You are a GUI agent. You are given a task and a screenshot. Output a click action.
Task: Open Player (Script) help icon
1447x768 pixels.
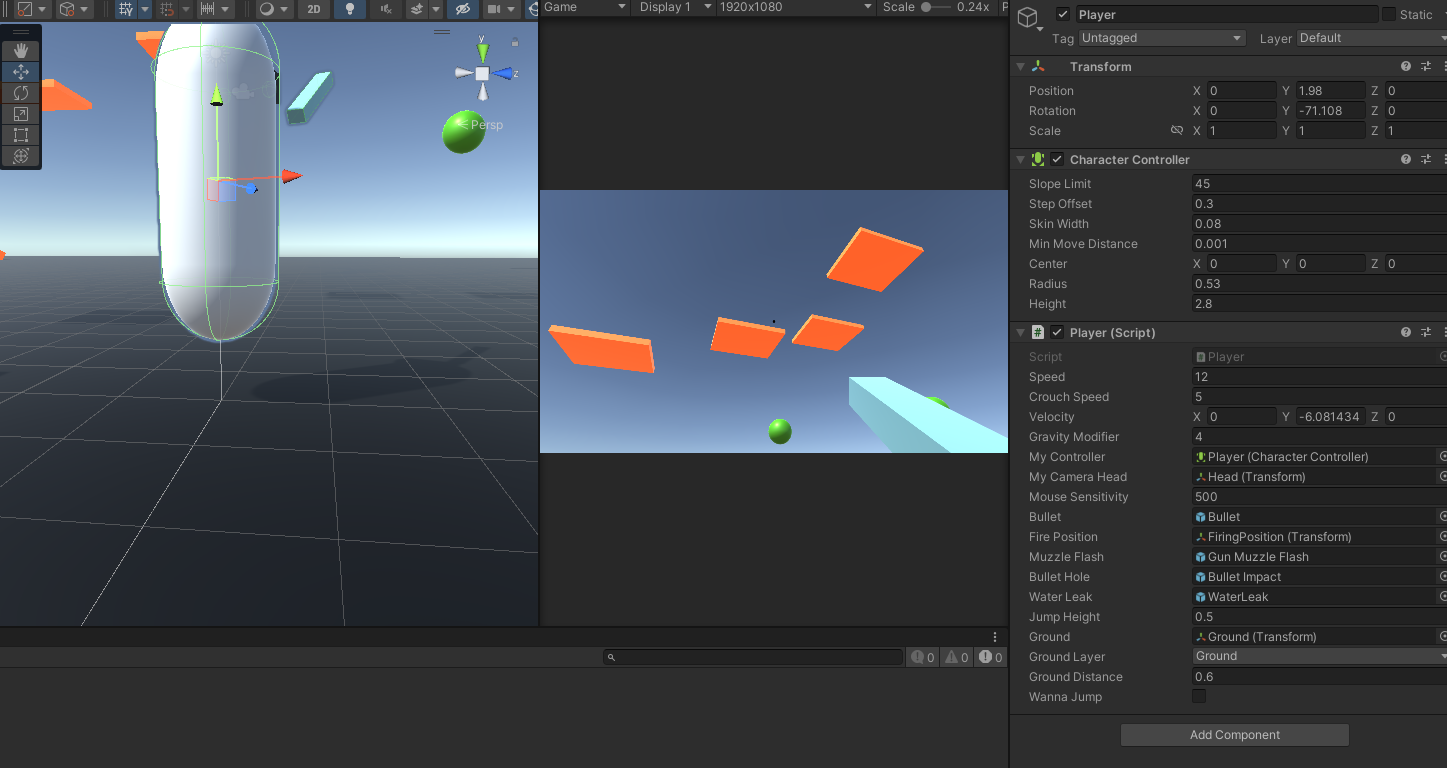1406,333
